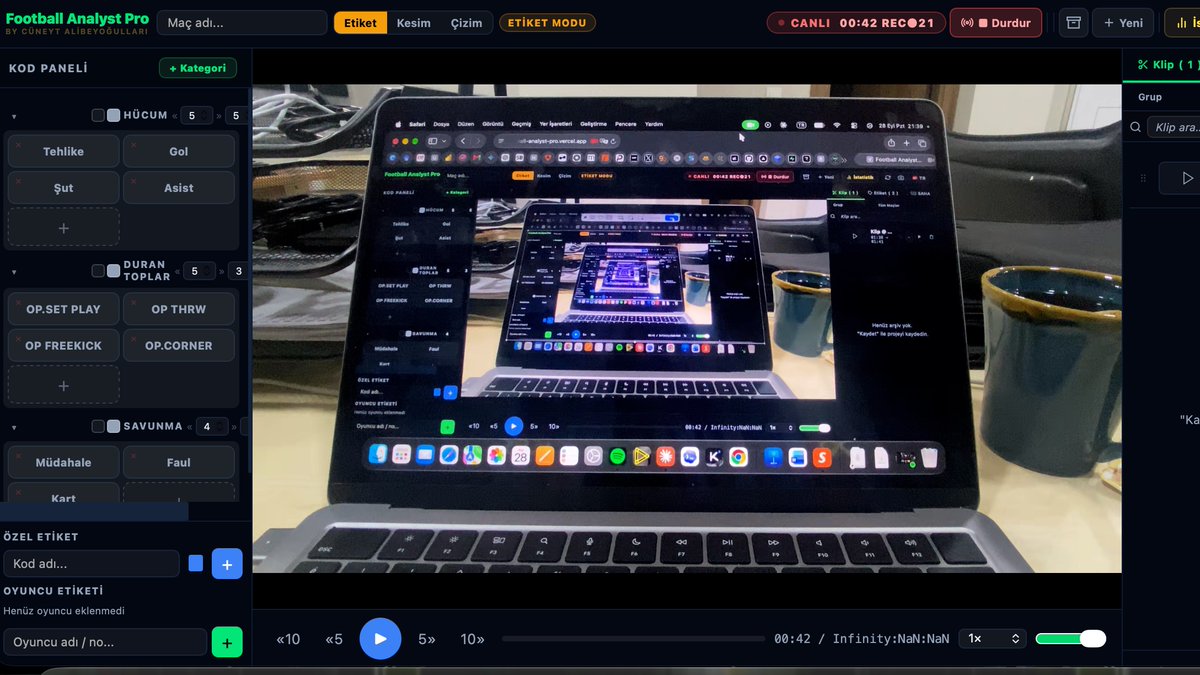Collapse the DURAN TOPLAR category triangle
This screenshot has height=675, width=1200.
click(14, 272)
